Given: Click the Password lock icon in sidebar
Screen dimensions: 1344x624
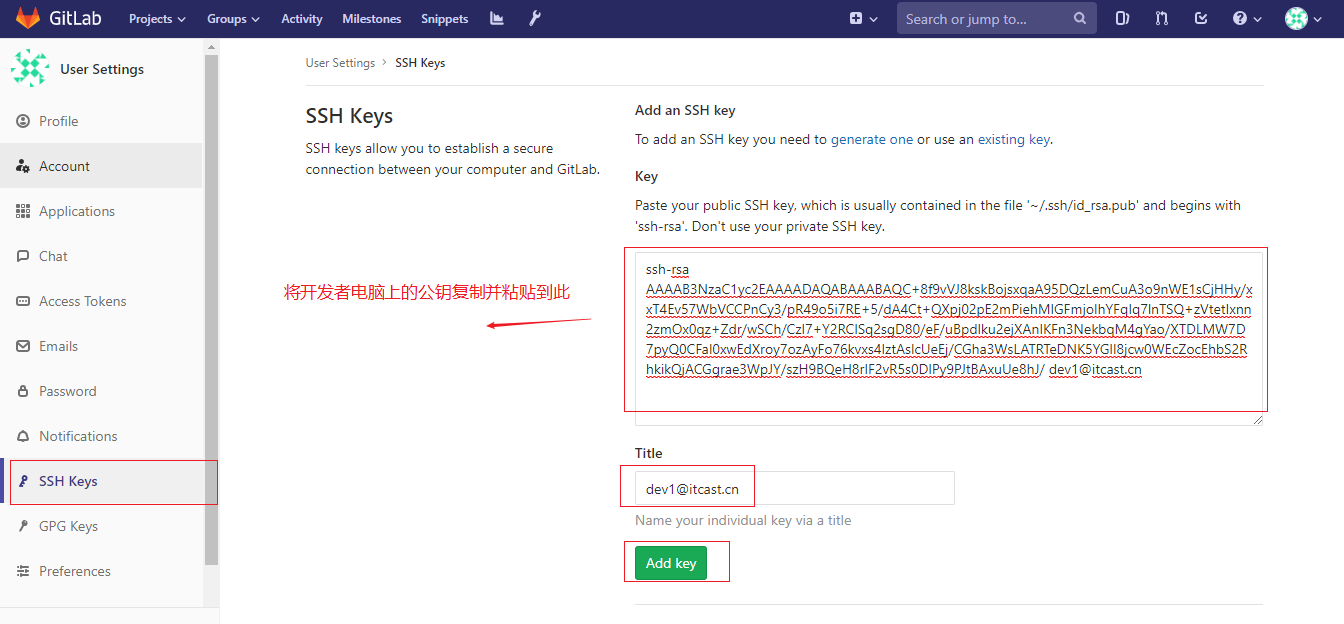Looking at the screenshot, I should click(x=23, y=391).
